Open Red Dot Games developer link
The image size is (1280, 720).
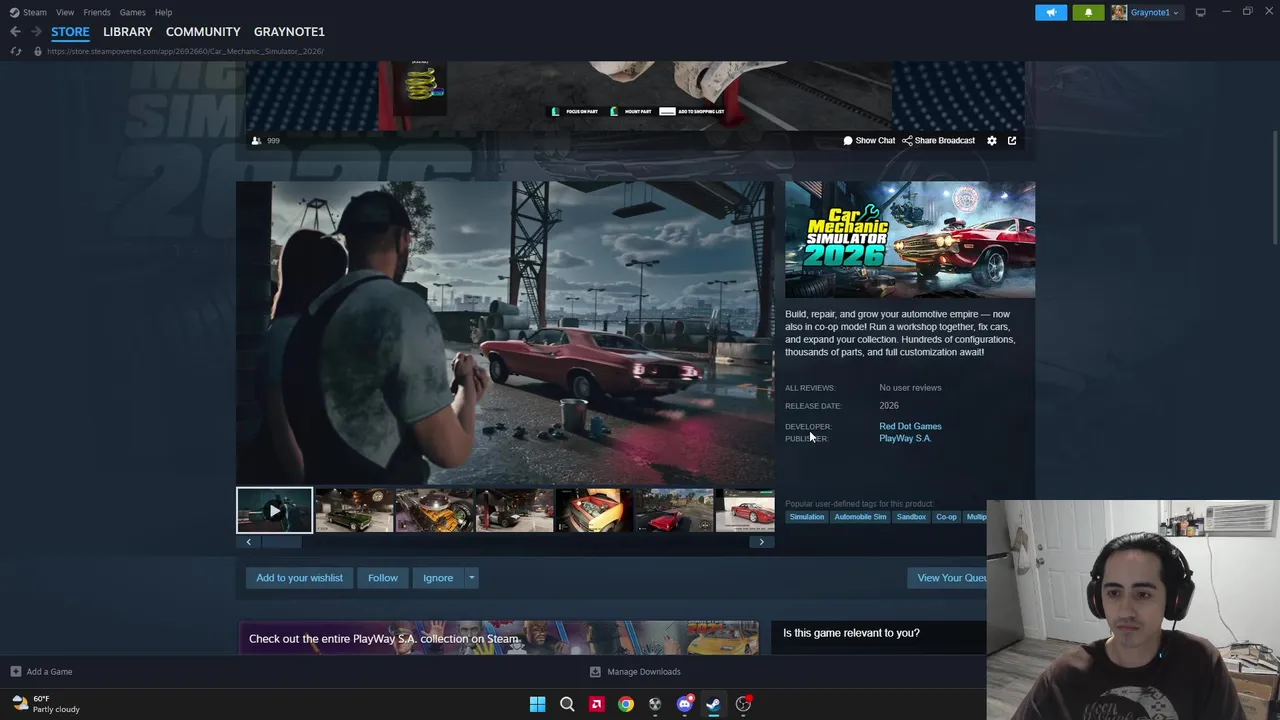(910, 426)
